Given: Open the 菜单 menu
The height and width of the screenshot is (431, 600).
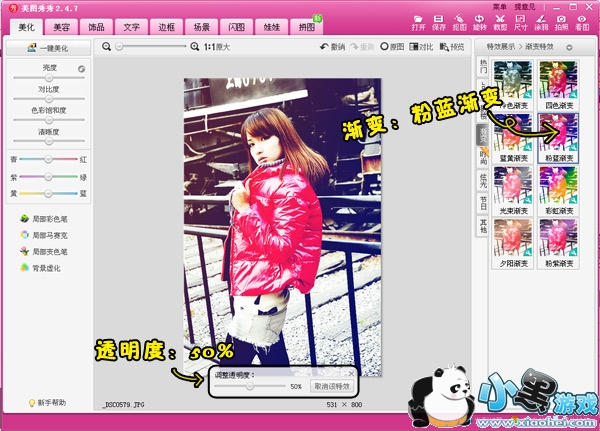Looking at the screenshot, I should 499,7.
